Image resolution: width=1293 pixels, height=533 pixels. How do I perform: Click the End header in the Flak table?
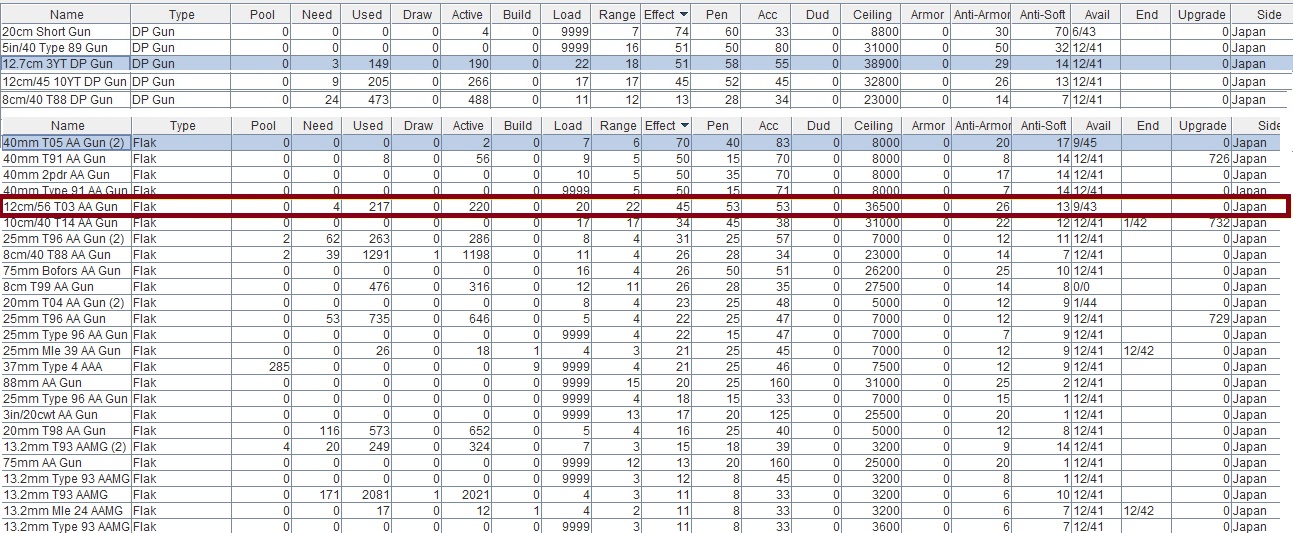coord(1148,126)
